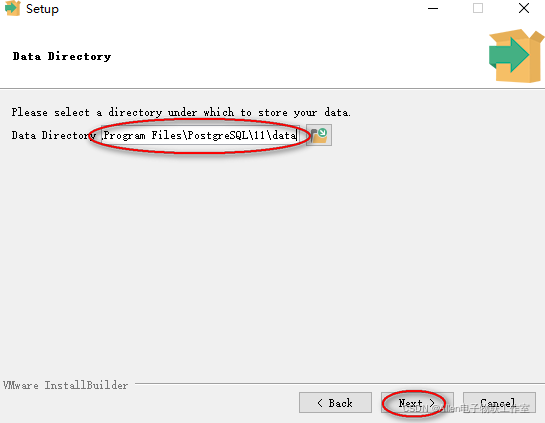Image resolution: width=545 pixels, height=423 pixels.
Task: Click the 'Please select a directory' instruction text
Action: click(181, 112)
